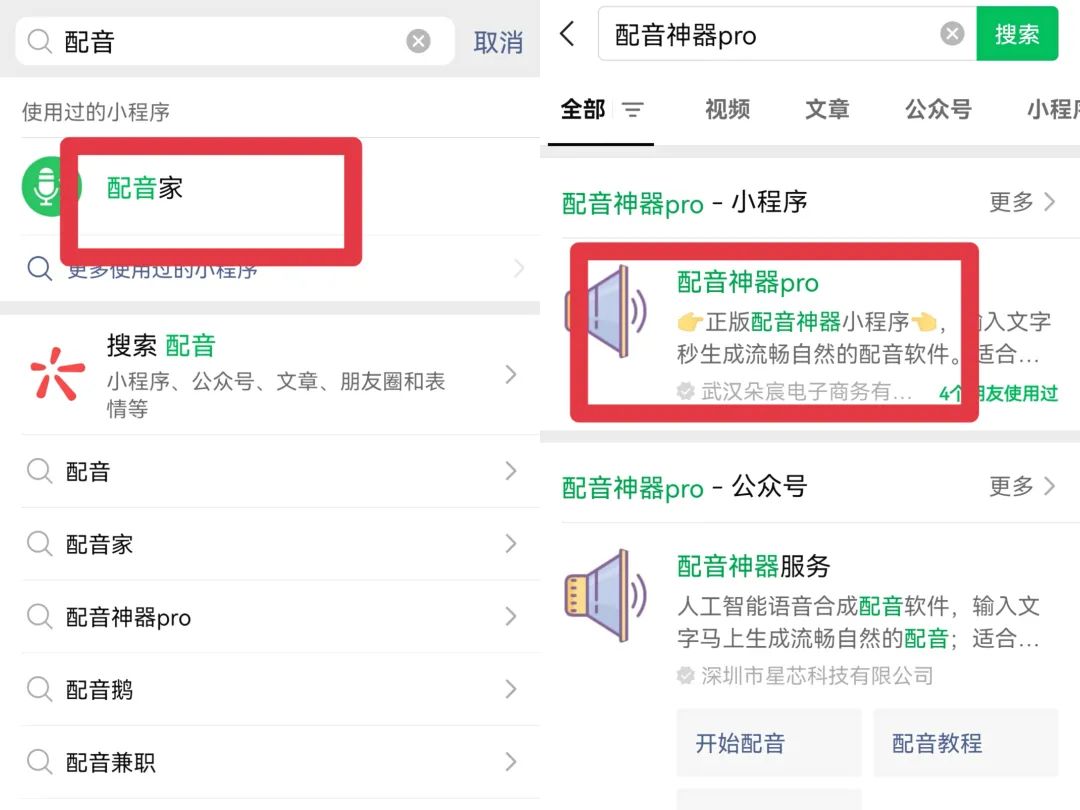This screenshot has height=810, width=1080.
Task: Clear the 配音 search field text
Action: (418, 41)
